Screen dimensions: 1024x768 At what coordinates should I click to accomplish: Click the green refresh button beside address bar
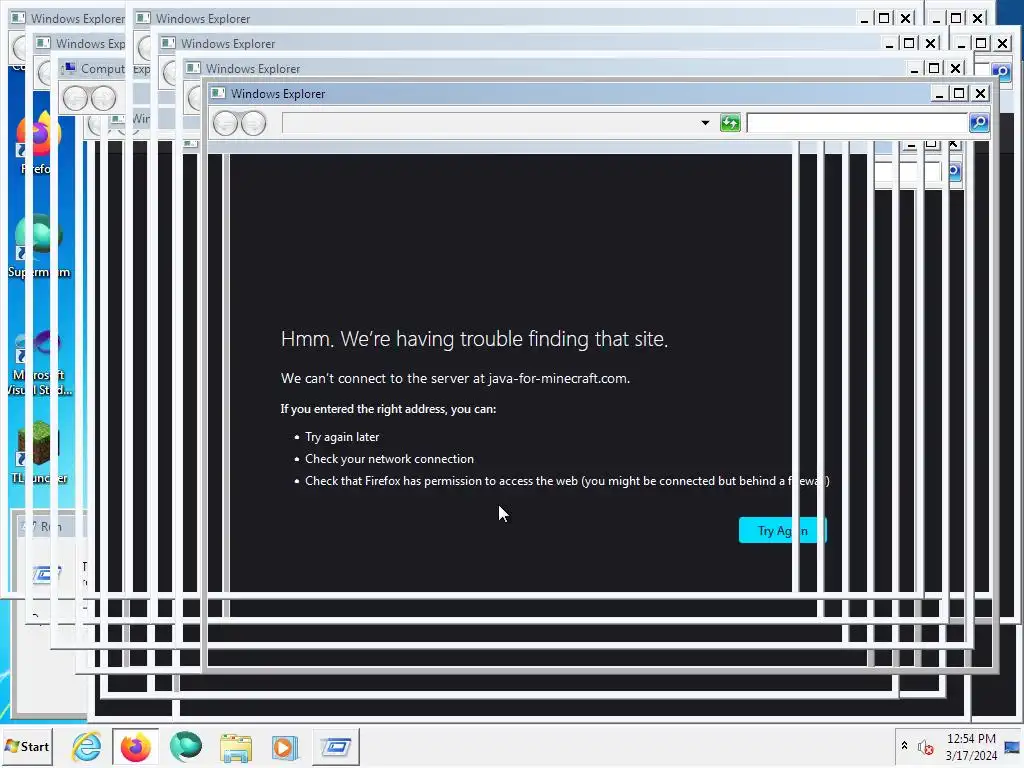pos(730,123)
